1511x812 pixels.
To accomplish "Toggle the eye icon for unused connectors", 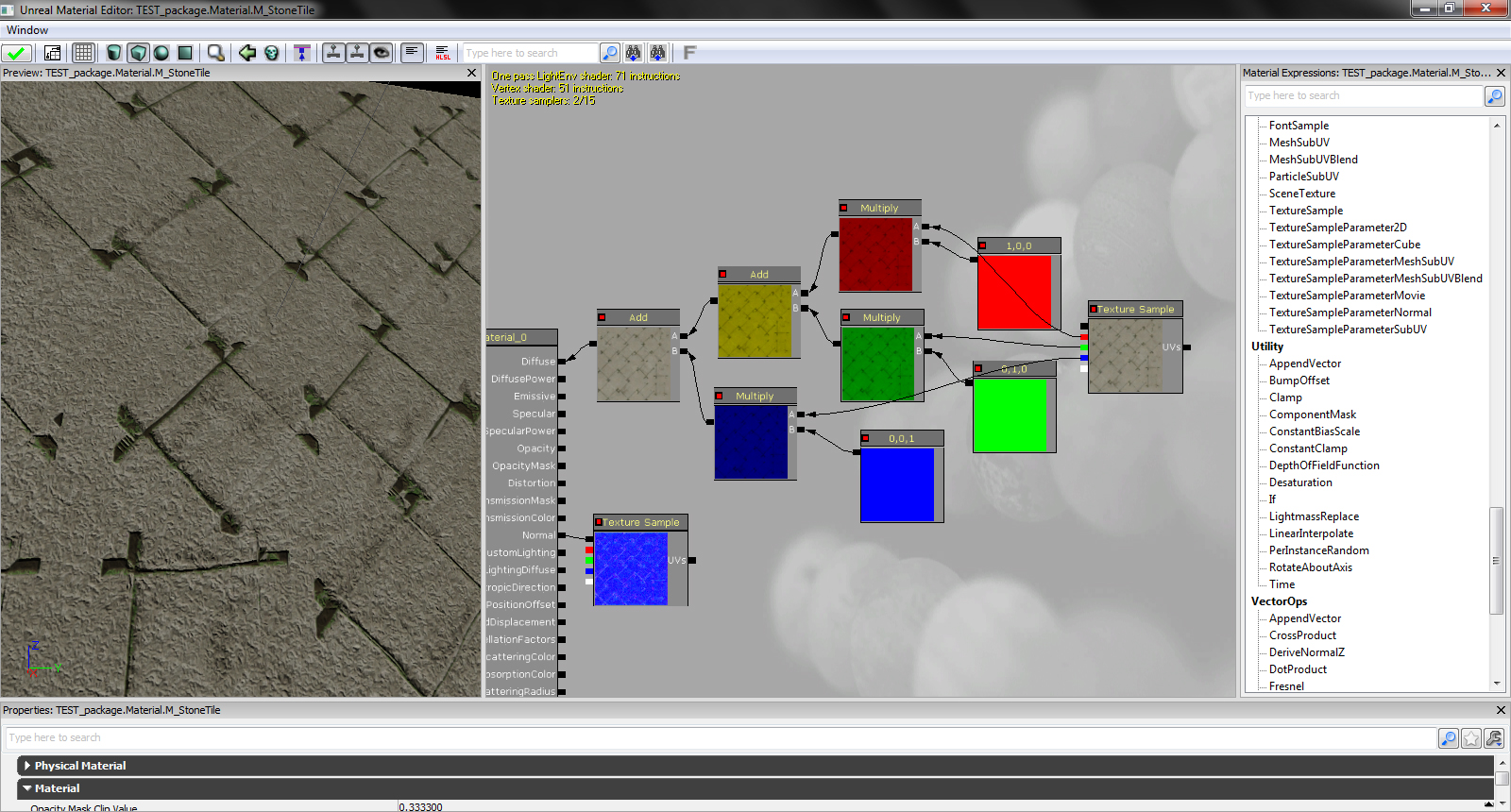I will point(382,53).
